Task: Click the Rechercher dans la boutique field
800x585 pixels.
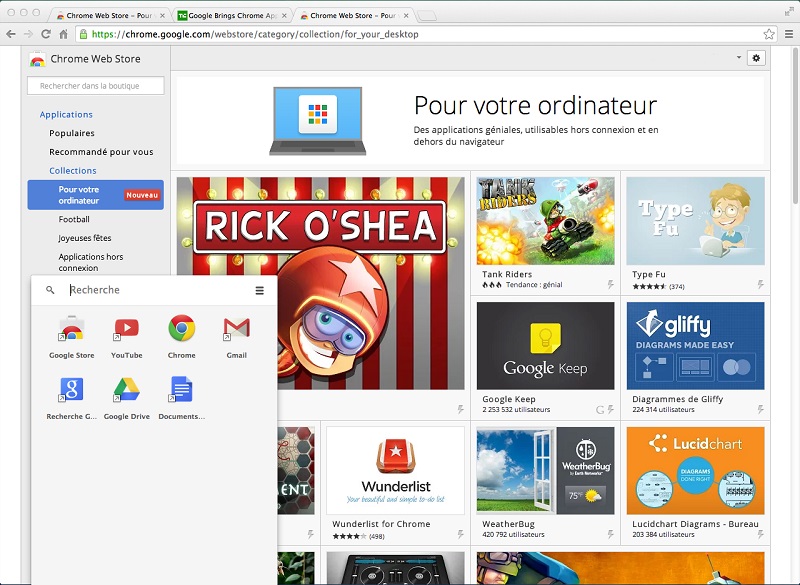Action: [x=96, y=86]
